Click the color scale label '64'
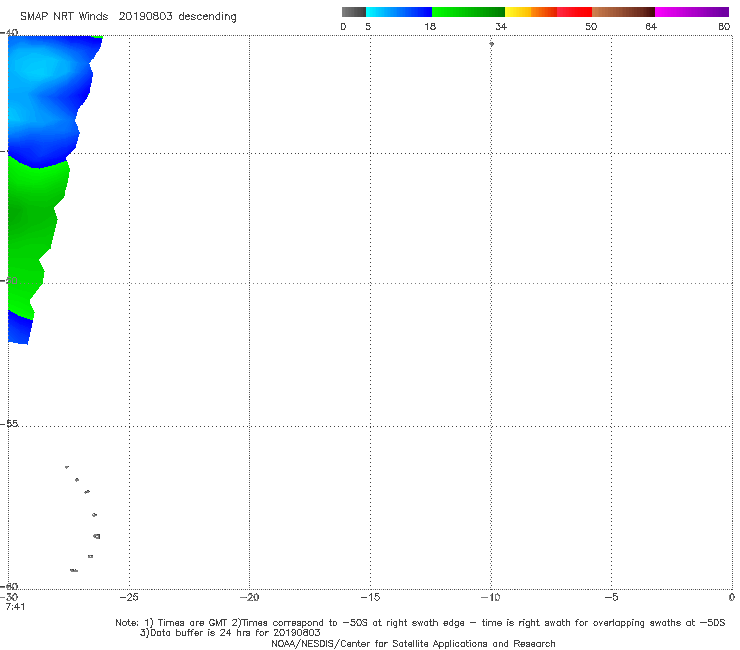Screen dimensions: 740x650 pos(651,26)
